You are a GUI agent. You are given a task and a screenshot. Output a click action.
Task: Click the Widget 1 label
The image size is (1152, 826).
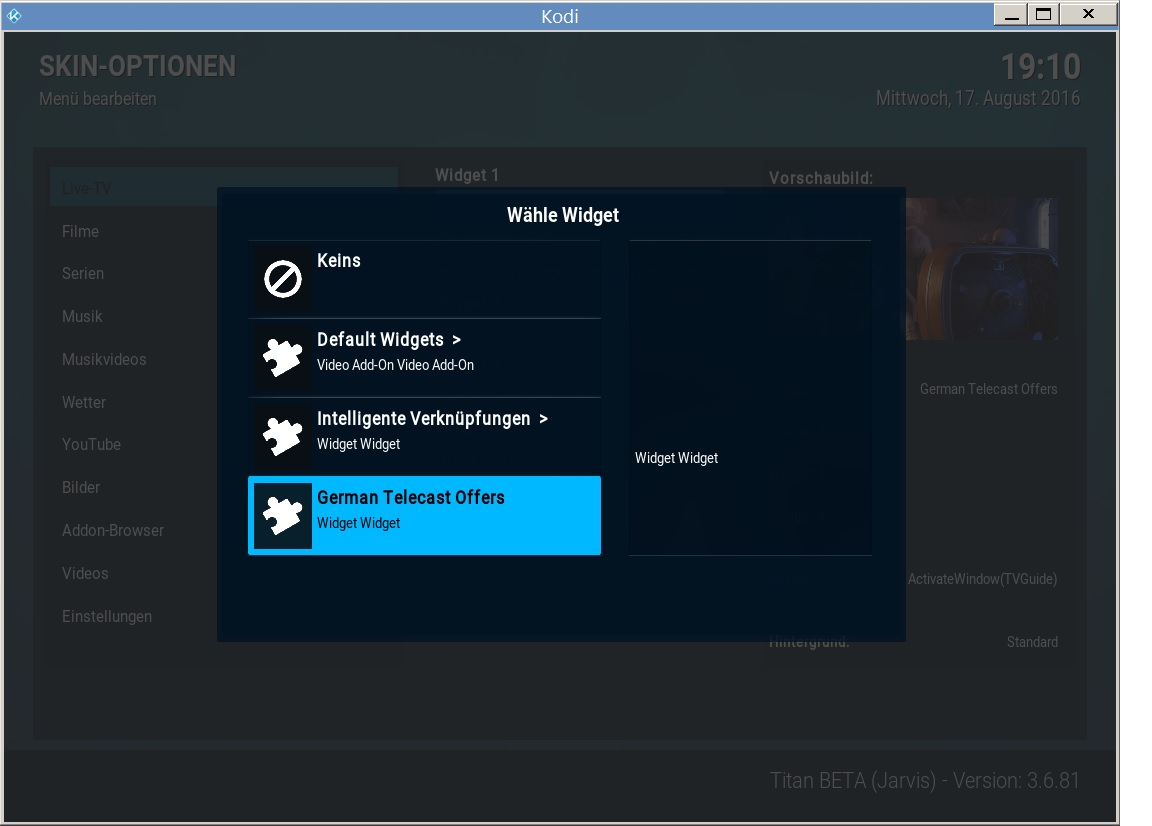click(x=467, y=175)
